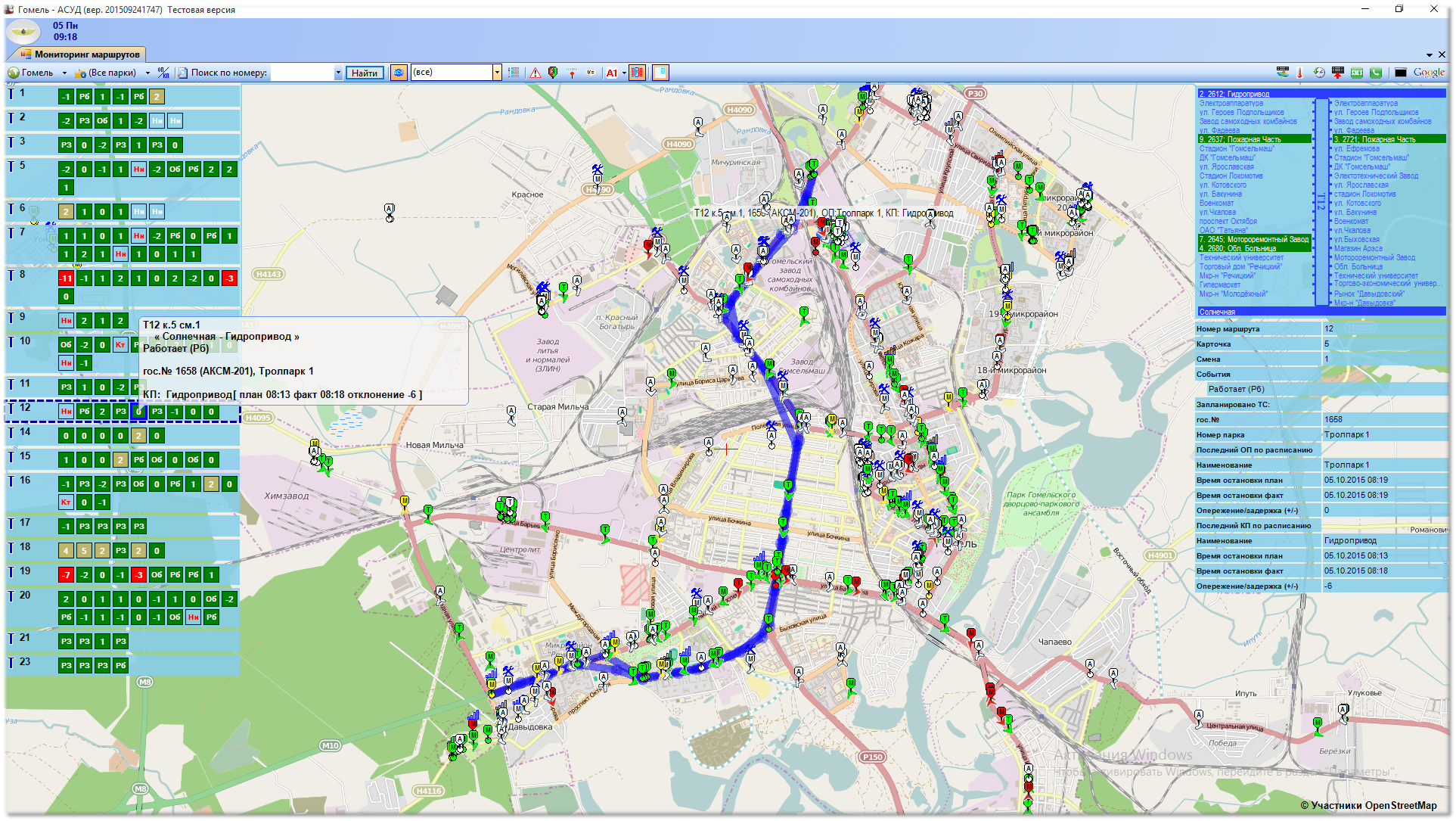This screenshot has height=821, width=1456.
Task: Click '3. 2721; Пожарная Часть' vehicle entry
Action: coord(1389,139)
